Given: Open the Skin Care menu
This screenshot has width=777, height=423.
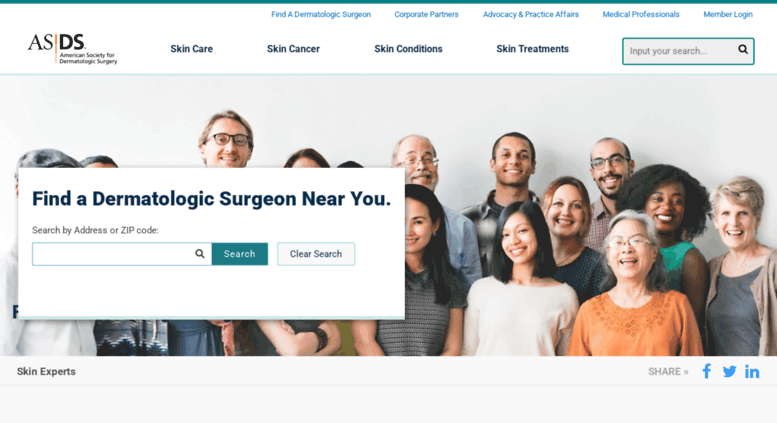Looking at the screenshot, I should [x=191, y=49].
